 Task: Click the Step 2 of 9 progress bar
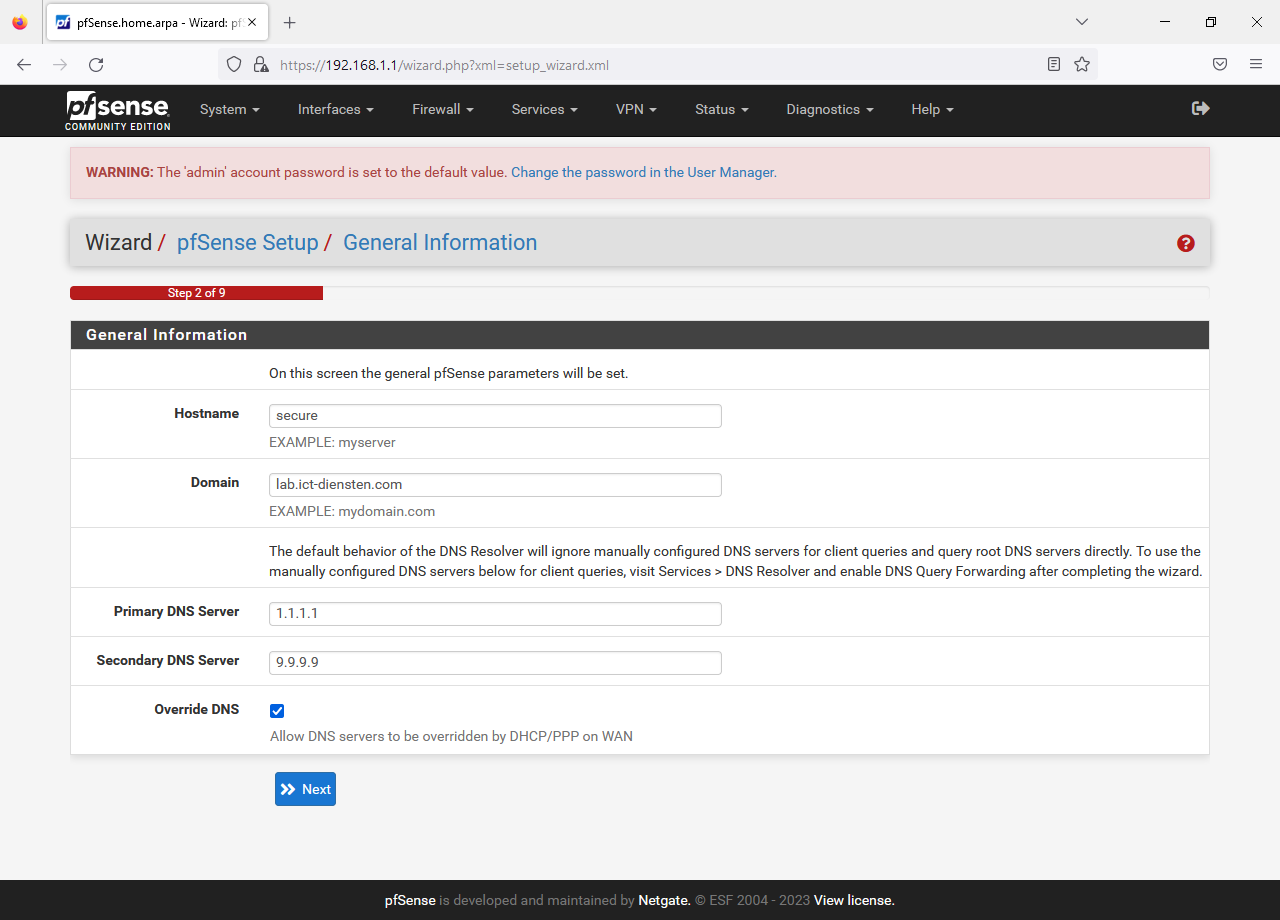point(196,293)
